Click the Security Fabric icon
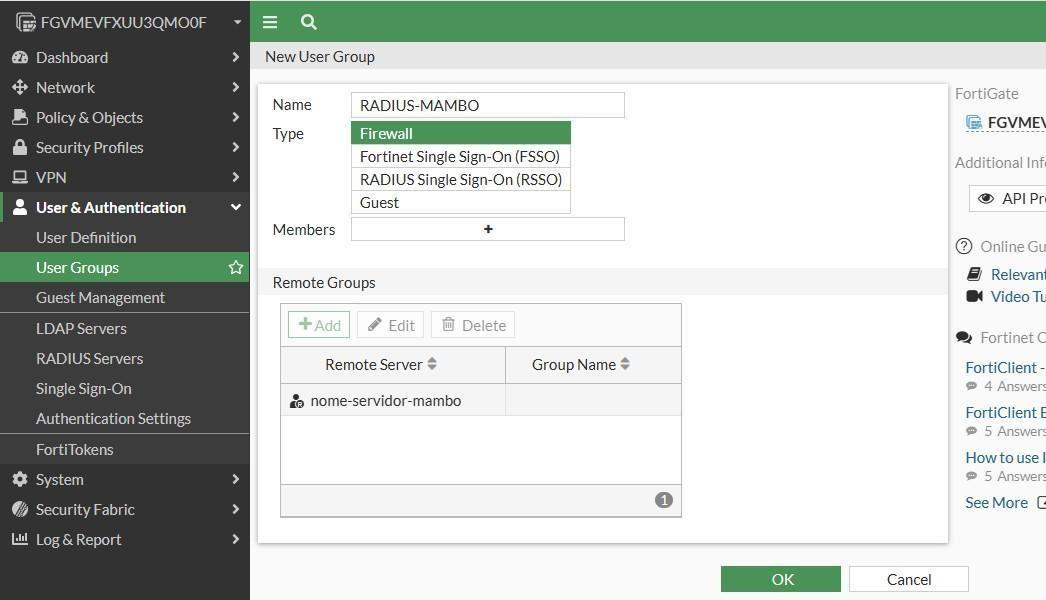The height and width of the screenshot is (600, 1046). (20, 509)
